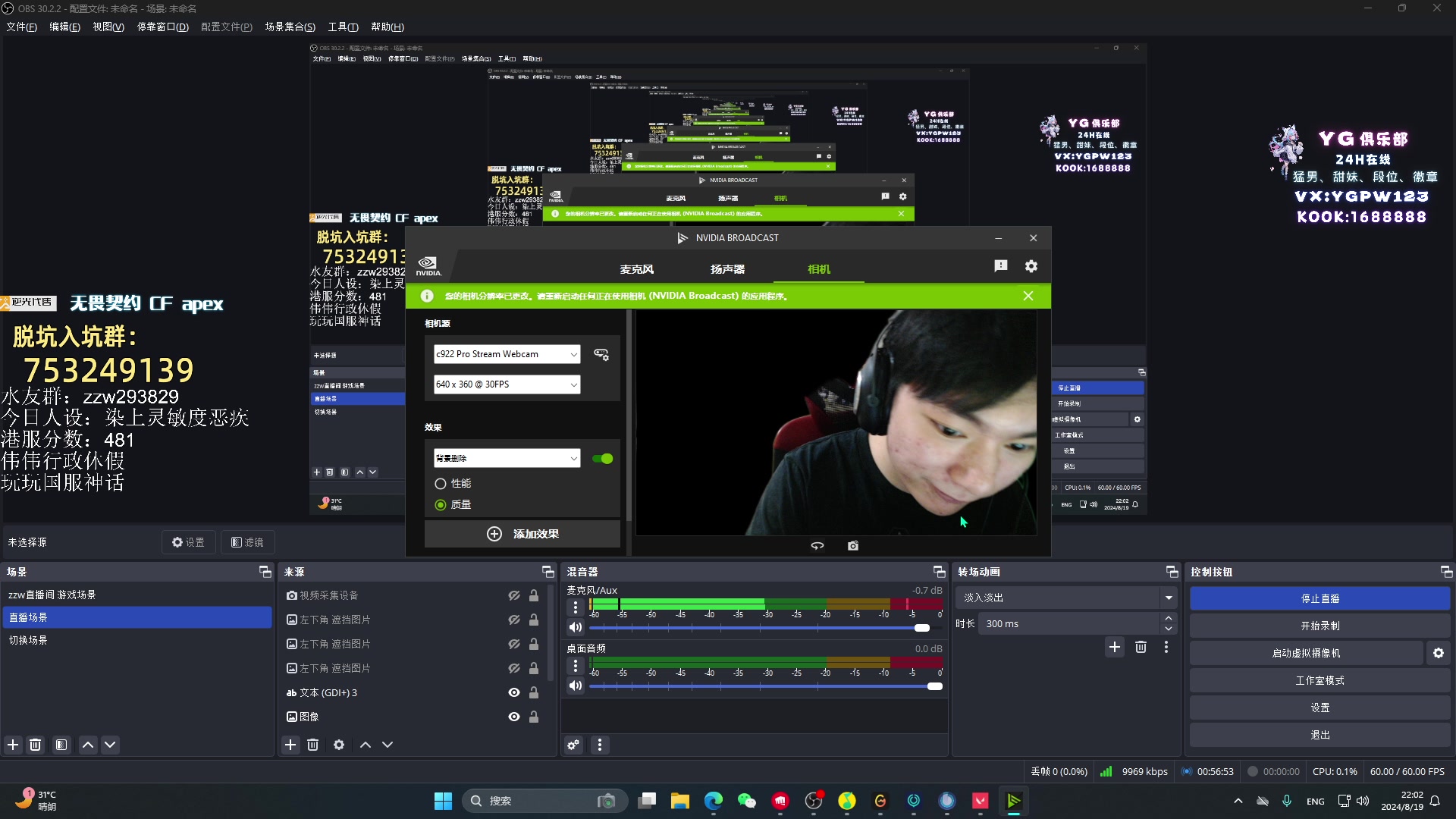This screenshot has height=819, width=1456.
Task: Switch to the 扬声器 tab in Broadcast
Action: (727, 269)
